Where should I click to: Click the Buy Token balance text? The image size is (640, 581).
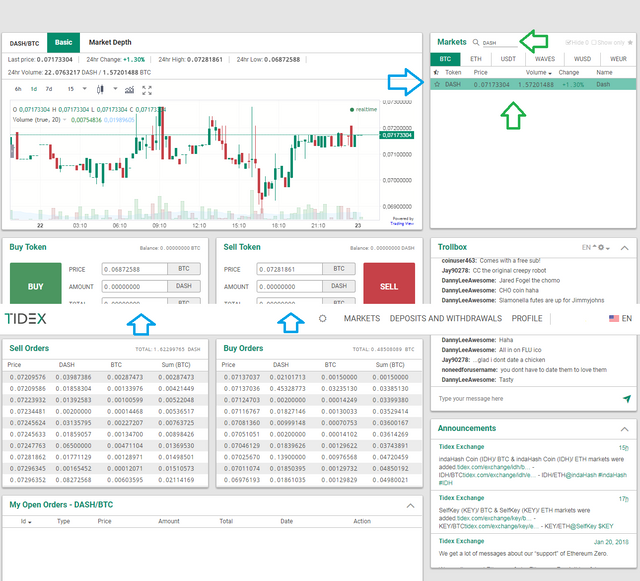point(170,248)
